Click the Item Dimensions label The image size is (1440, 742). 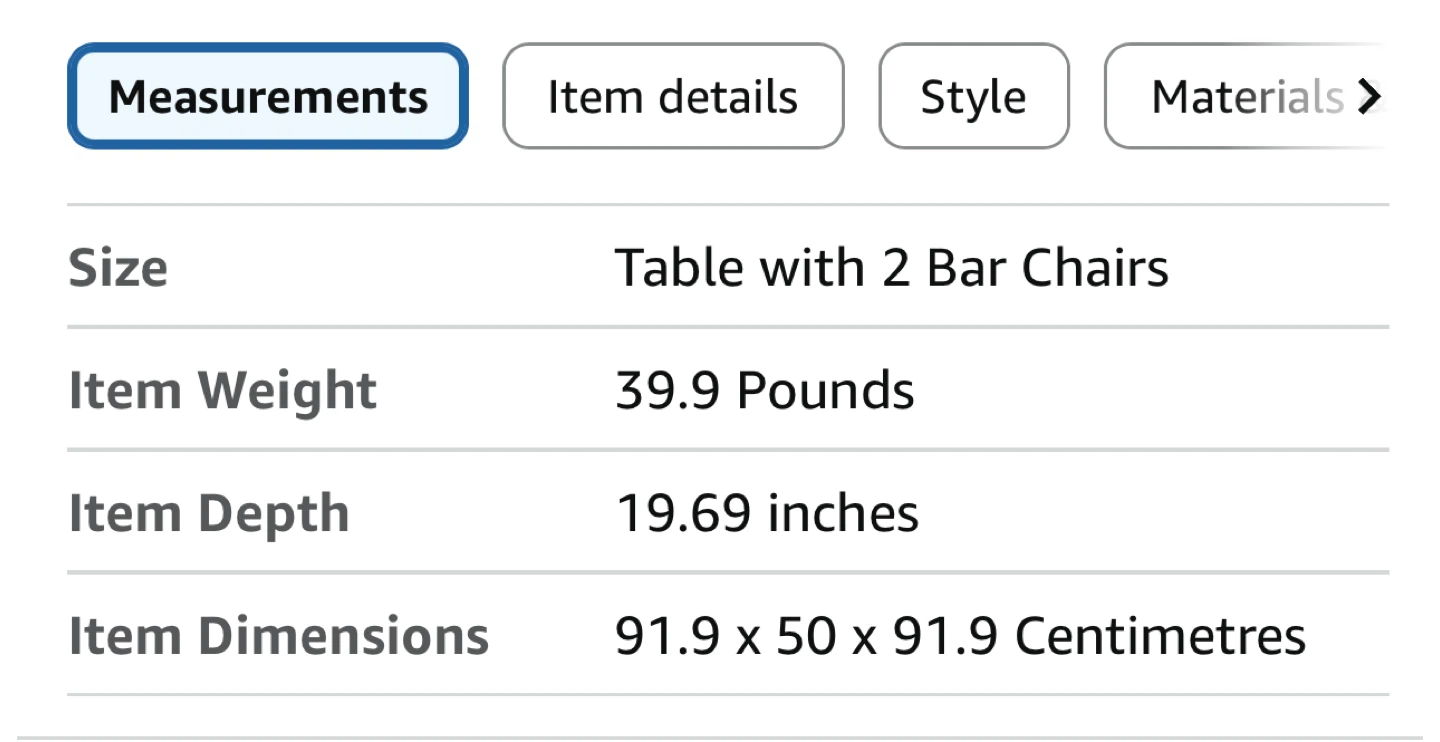point(278,636)
